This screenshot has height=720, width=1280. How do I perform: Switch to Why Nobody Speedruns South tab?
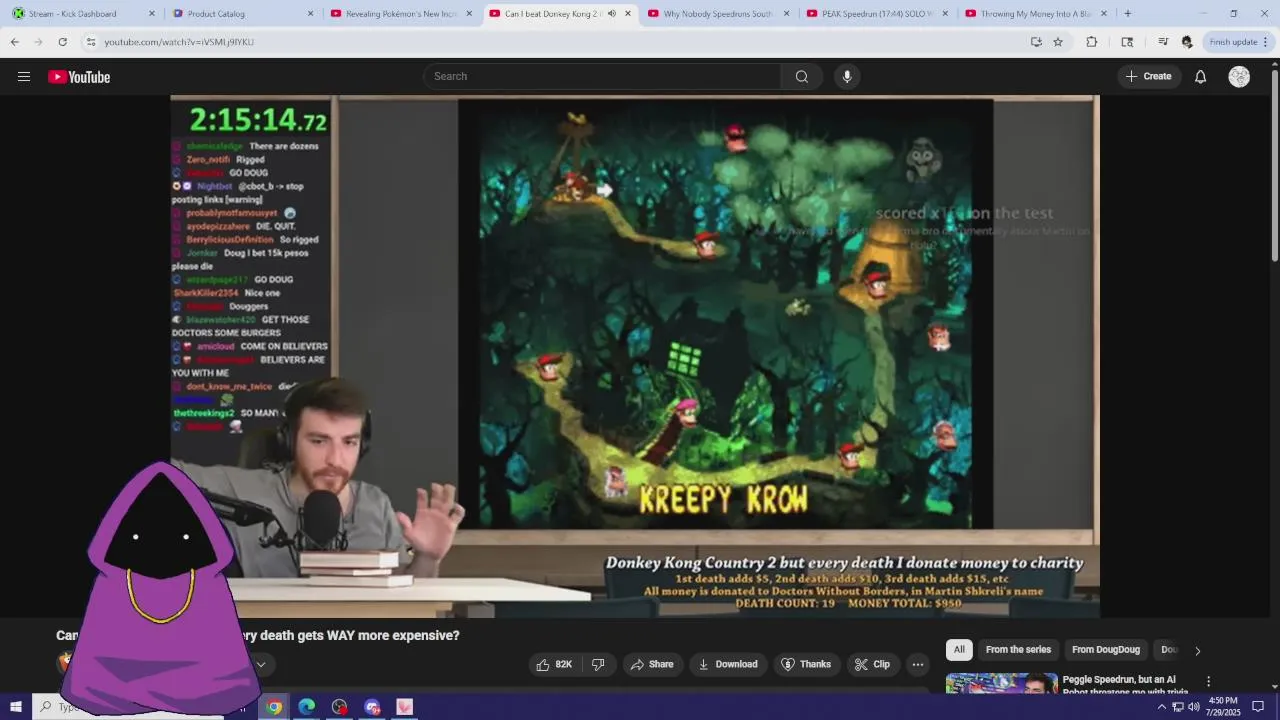[718, 14]
